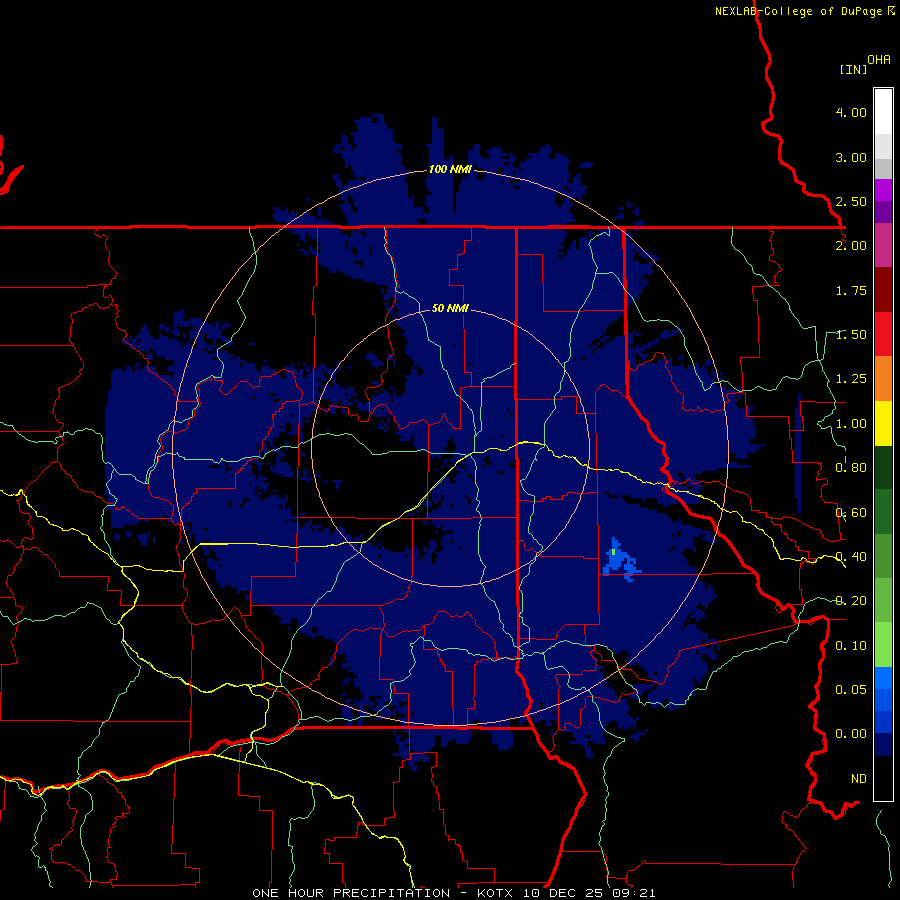The image size is (900, 900).
Task: Pick the black ND swatch in the legend
Action: click(883, 778)
